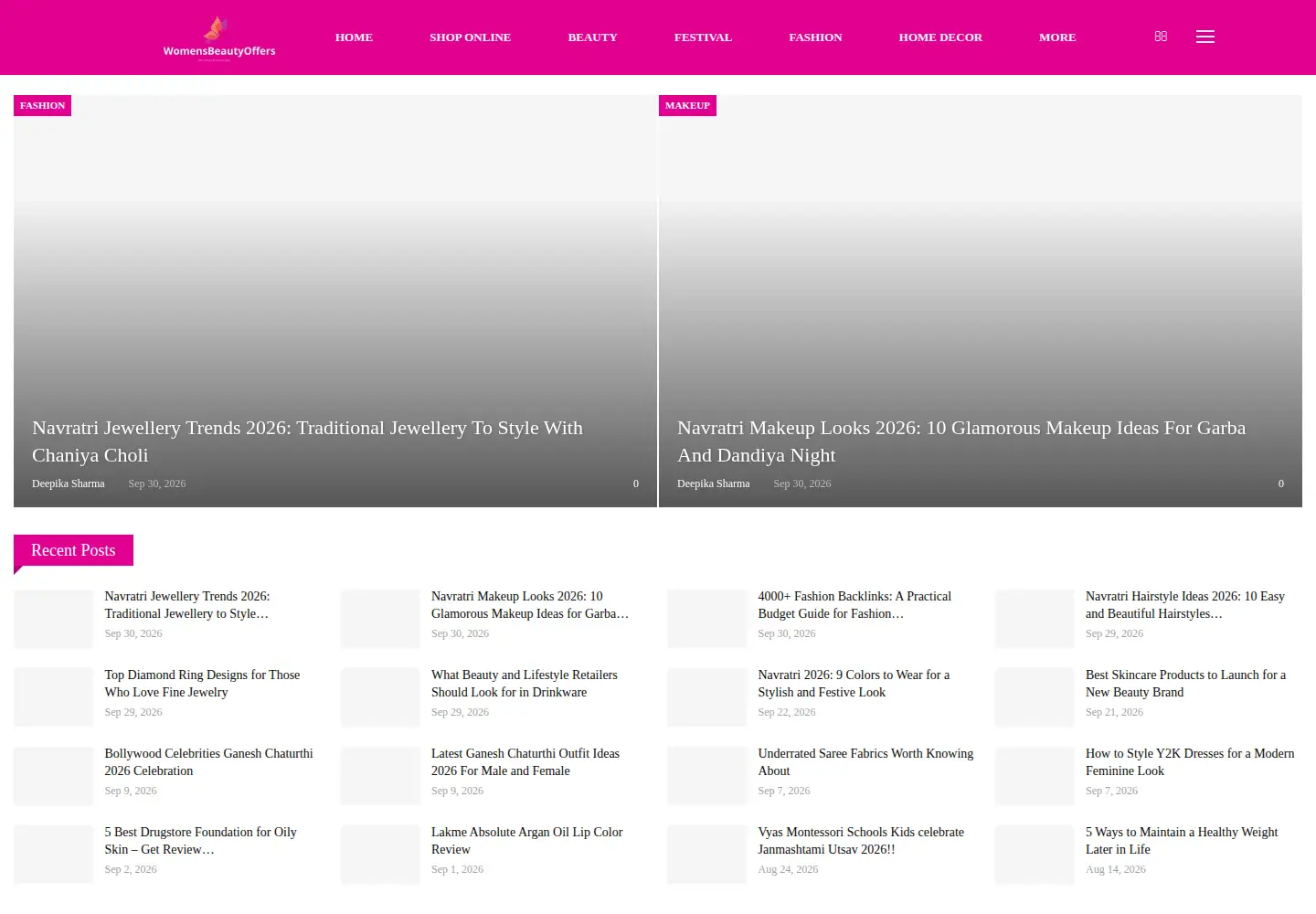This screenshot has width=1316, height=914.
Task: Open the FESTIVAL menu item
Action: (x=703, y=37)
